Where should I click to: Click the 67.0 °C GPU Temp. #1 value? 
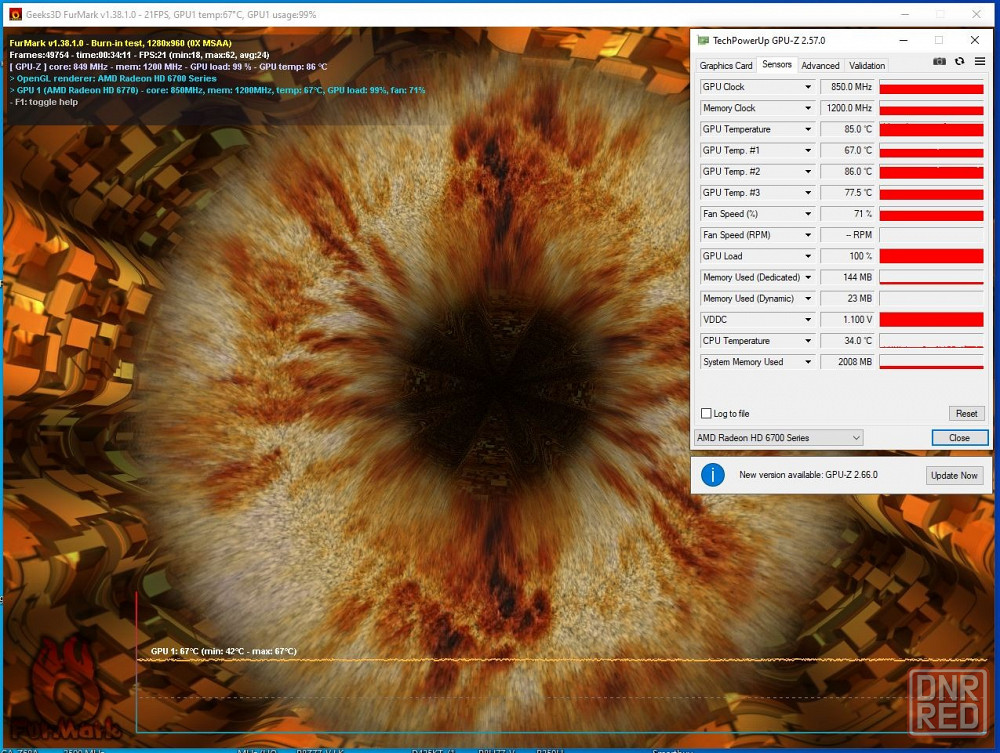847,150
